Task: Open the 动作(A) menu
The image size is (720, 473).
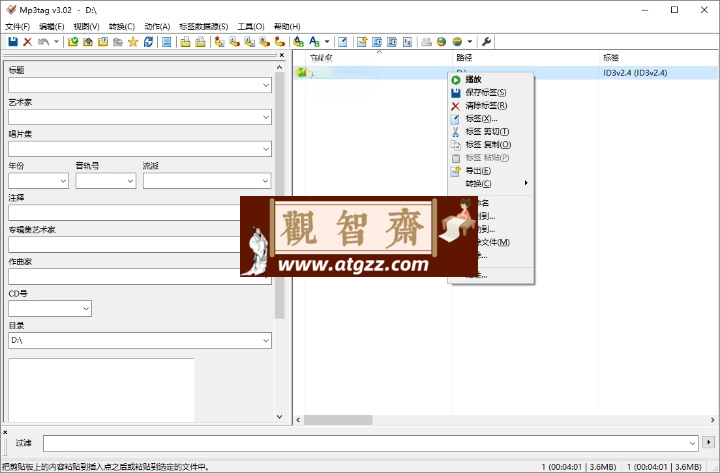Action: point(157,26)
